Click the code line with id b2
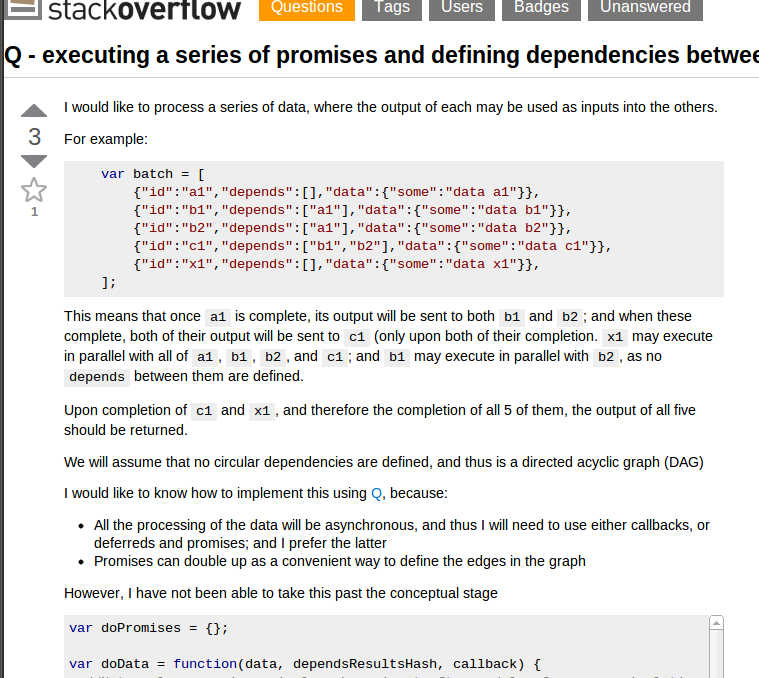Viewport: 759px width, 678px height. [x=352, y=228]
